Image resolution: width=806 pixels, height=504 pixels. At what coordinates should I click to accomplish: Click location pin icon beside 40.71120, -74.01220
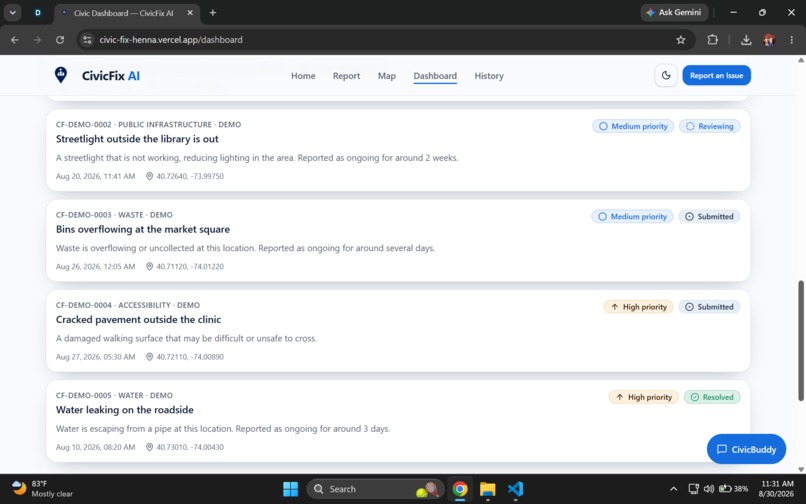pos(150,266)
